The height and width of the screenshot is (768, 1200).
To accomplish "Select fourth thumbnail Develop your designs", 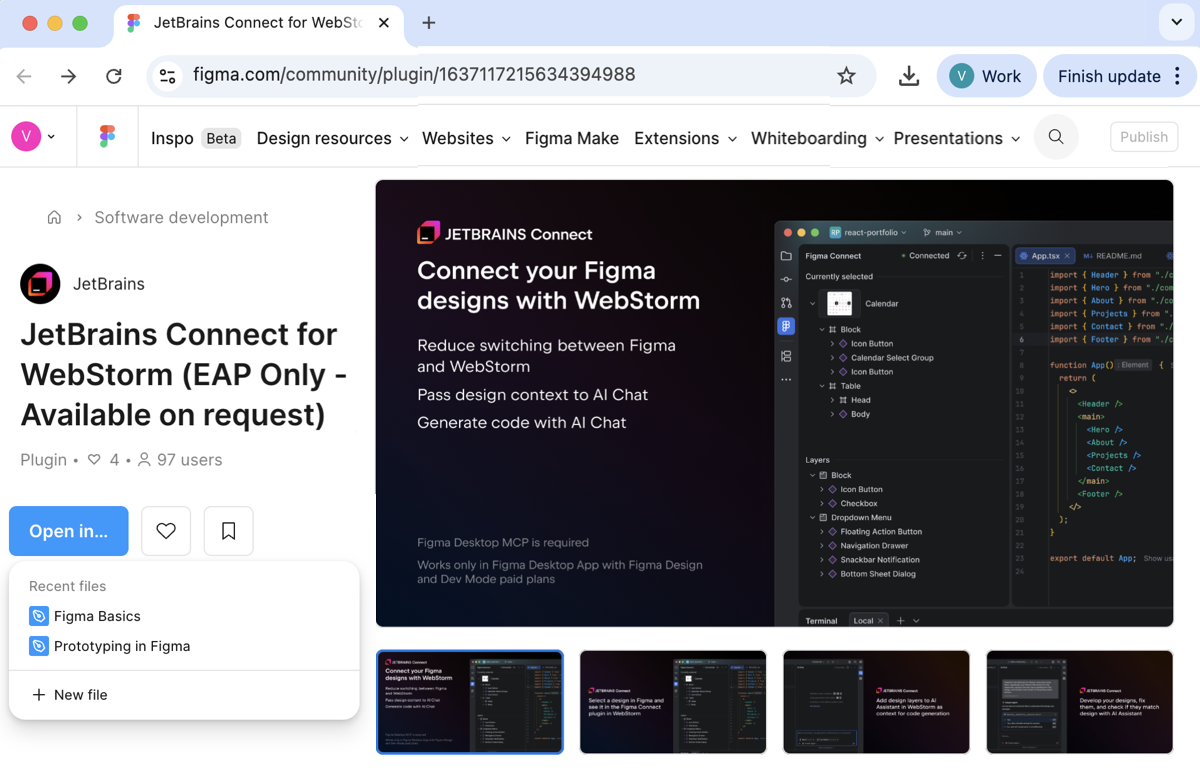I will pos(1079,702).
